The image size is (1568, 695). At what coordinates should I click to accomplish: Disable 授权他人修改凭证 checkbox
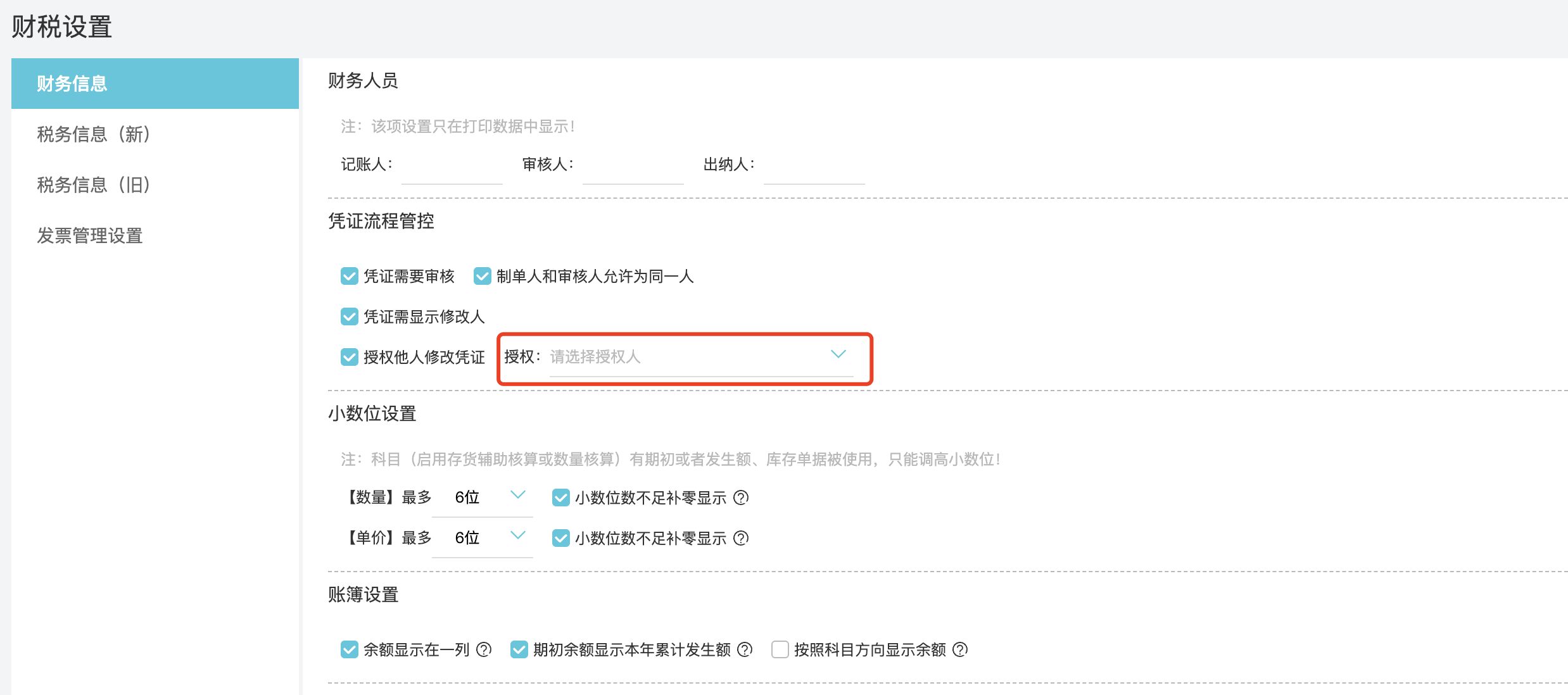click(350, 357)
